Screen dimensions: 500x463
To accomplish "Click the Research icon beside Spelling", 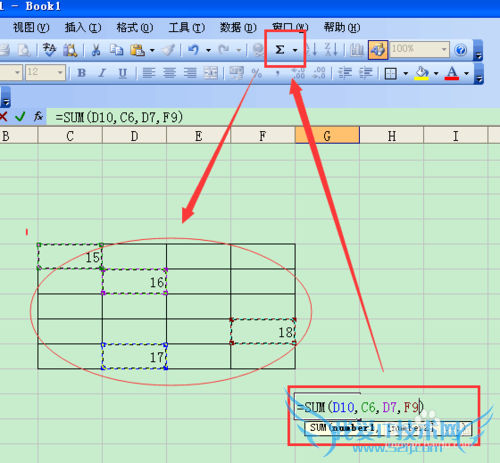I will (70, 50).
